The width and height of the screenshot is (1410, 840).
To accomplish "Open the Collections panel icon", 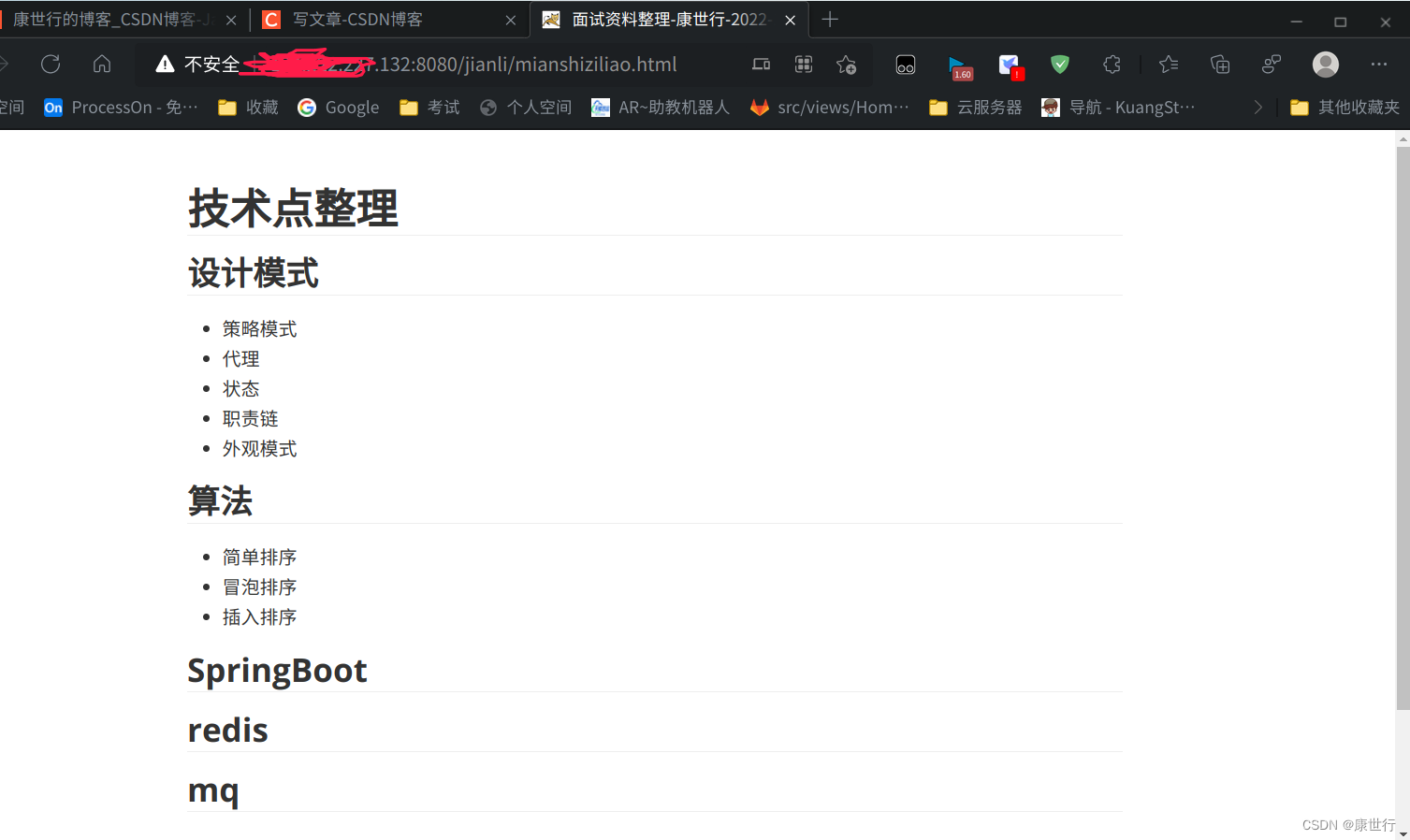I will 1219,64.
